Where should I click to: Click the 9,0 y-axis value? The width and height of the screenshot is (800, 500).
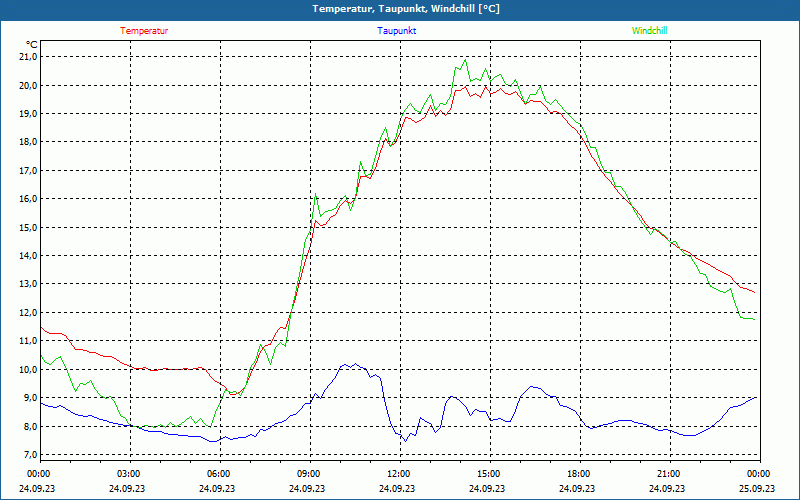30,397
